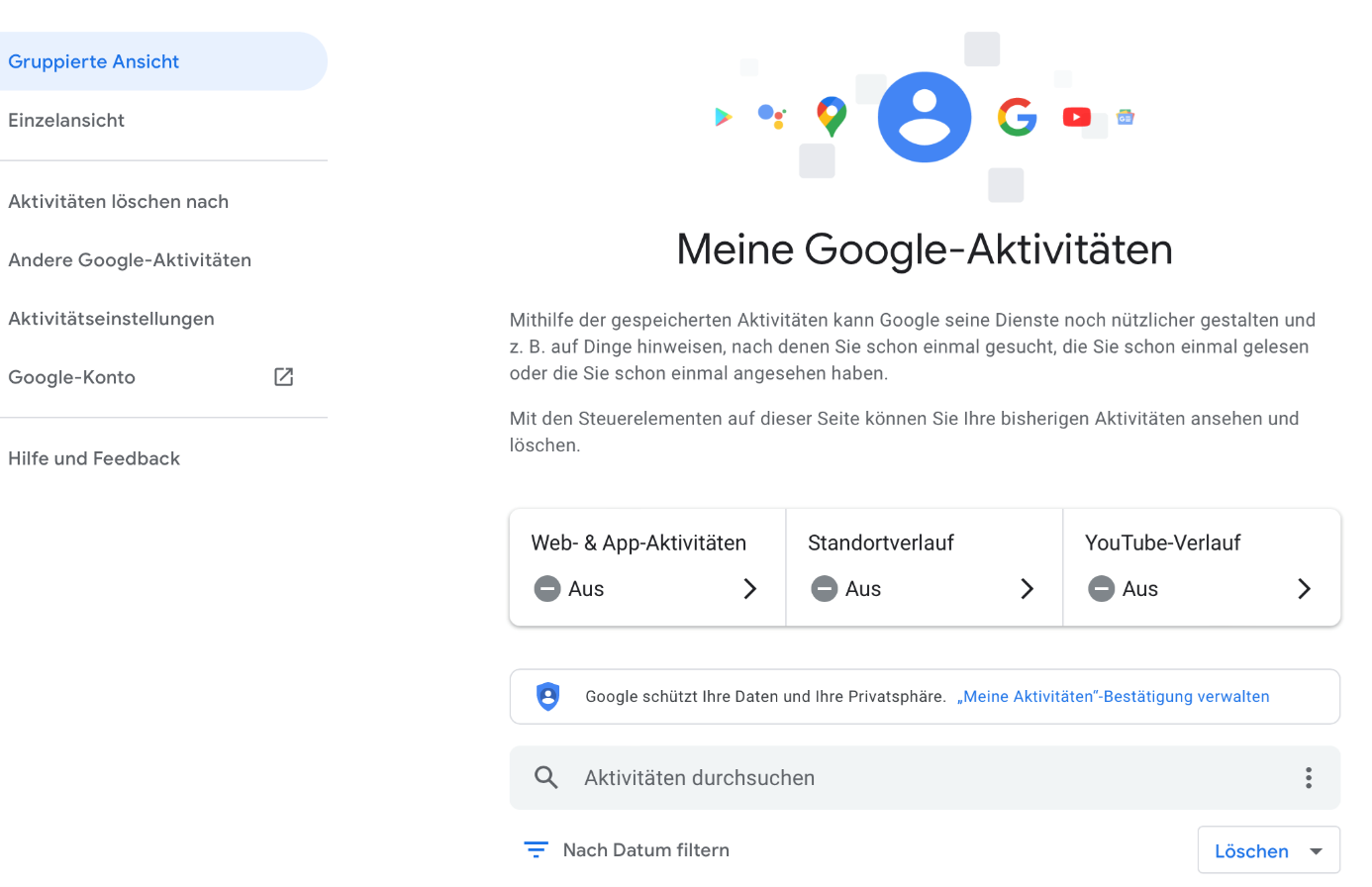Click the external-link icon beside Google-Konto
Viewport: 1372px width, 887px height.
tap(284, 377)
